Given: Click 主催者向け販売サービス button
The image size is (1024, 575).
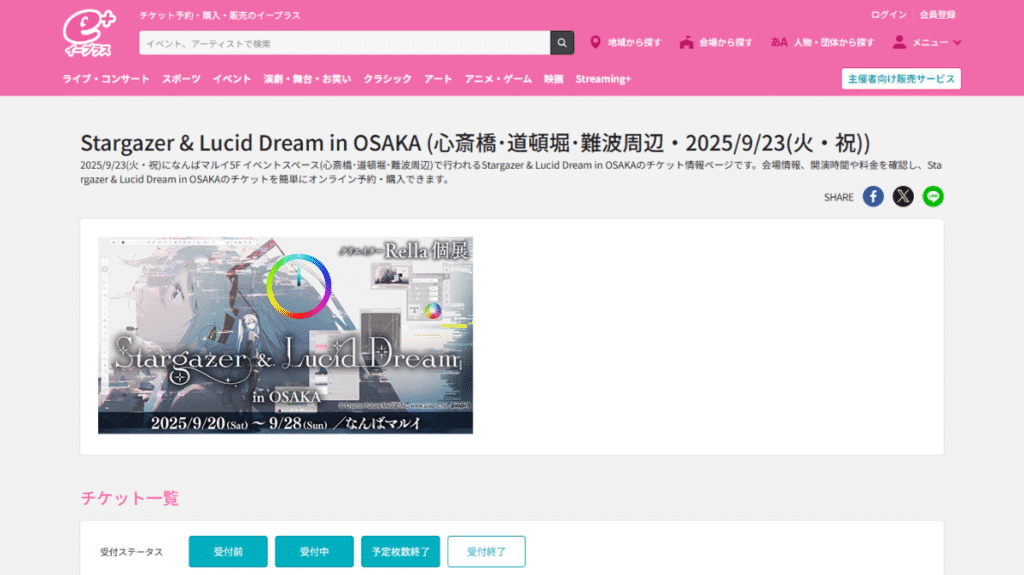Looking at the screenshot, I should click(x=901, y=78).
